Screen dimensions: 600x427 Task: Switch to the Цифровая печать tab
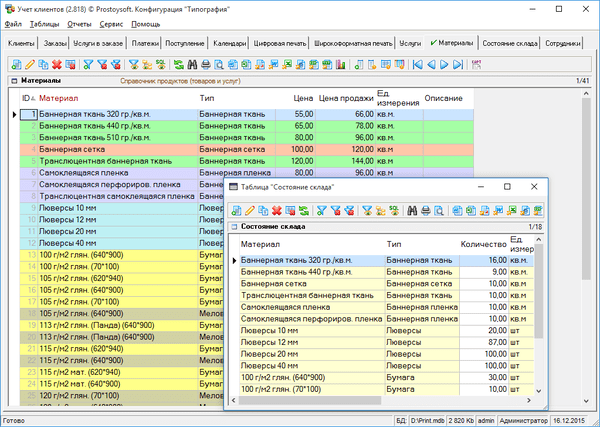(280, 44)
